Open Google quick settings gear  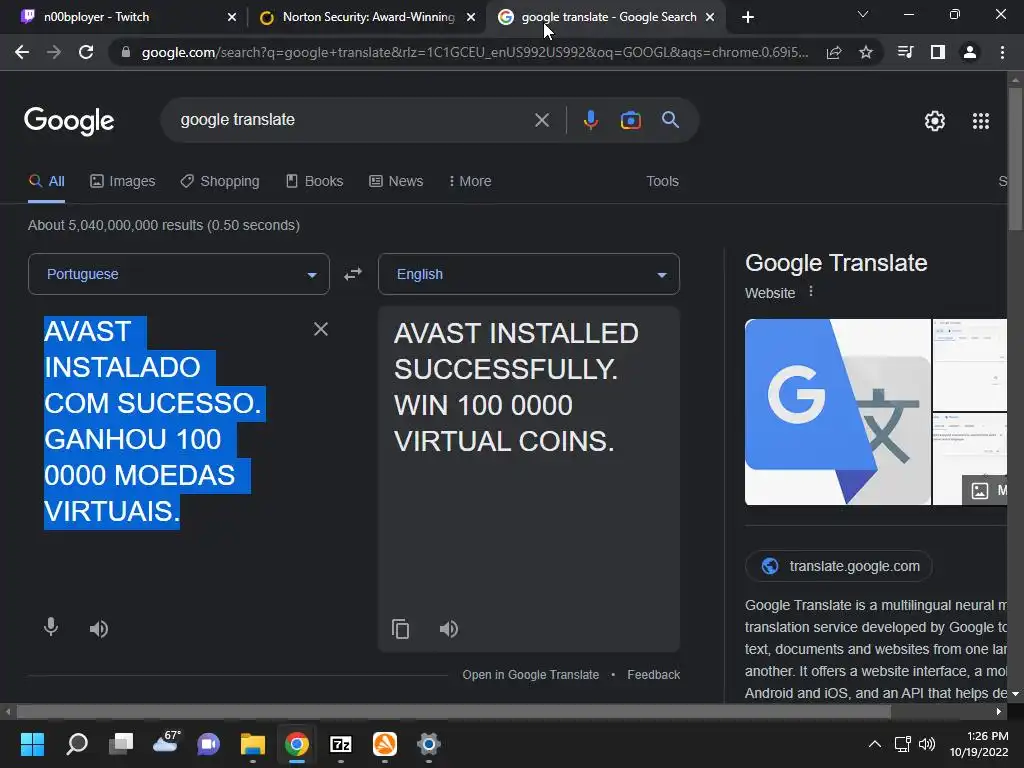935,121
